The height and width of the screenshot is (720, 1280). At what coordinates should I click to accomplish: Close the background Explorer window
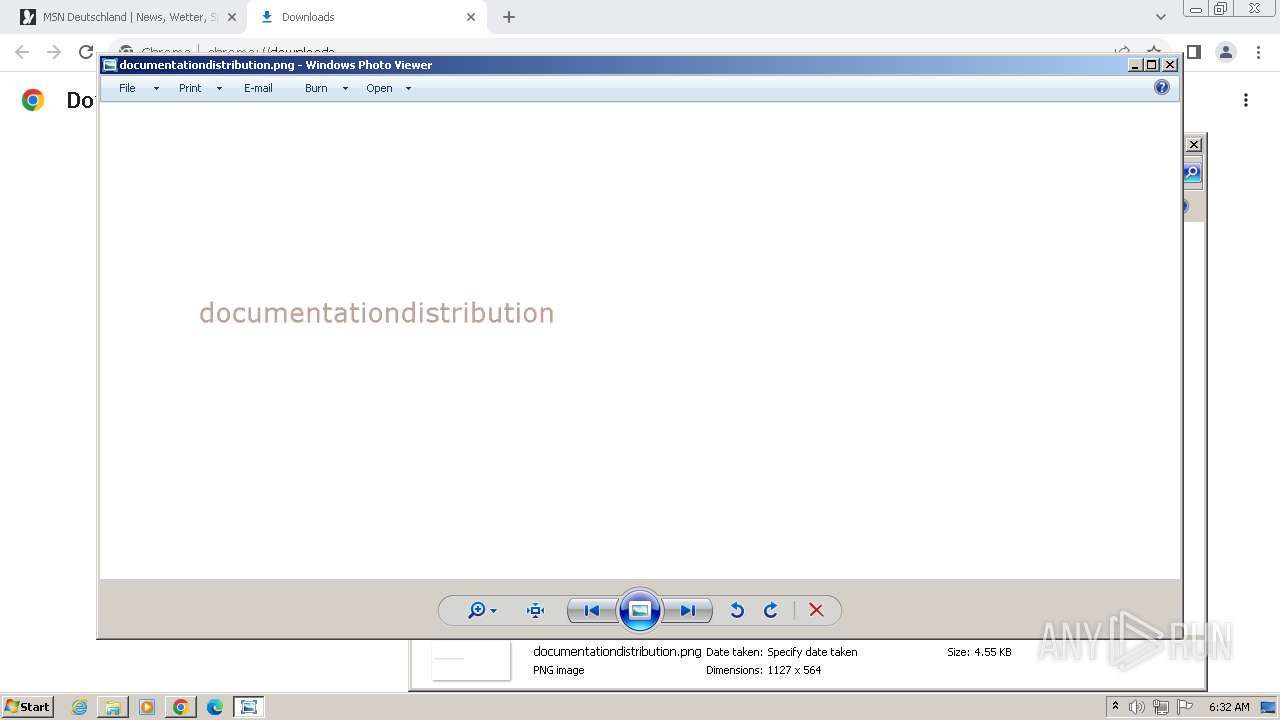pyautogui.click(x=1194, y=145)
